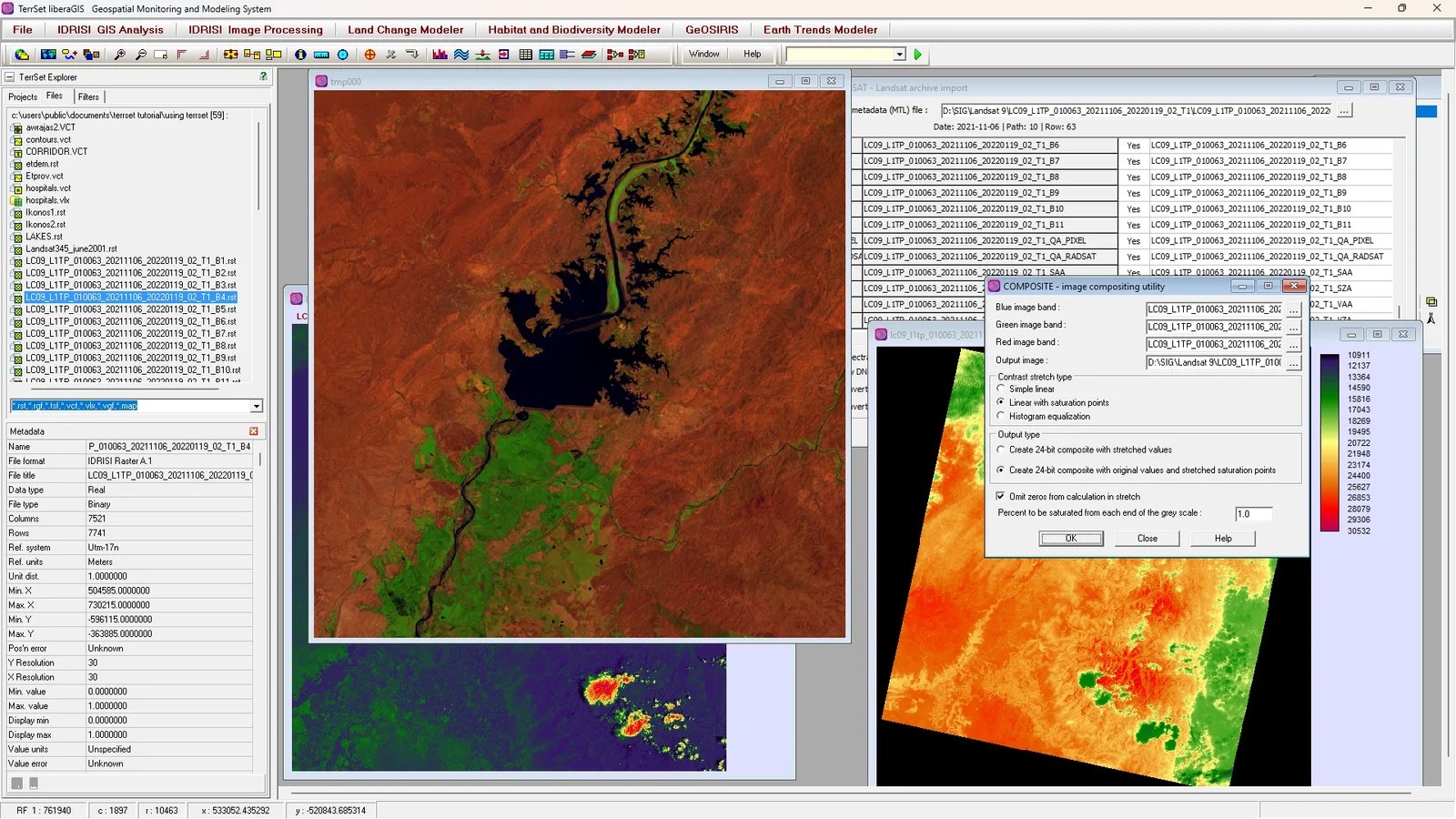The width and height of the screenshot is (1456, 819).
Task: Activate the blue info cursor inquiry icon
Action: point(300,55)
